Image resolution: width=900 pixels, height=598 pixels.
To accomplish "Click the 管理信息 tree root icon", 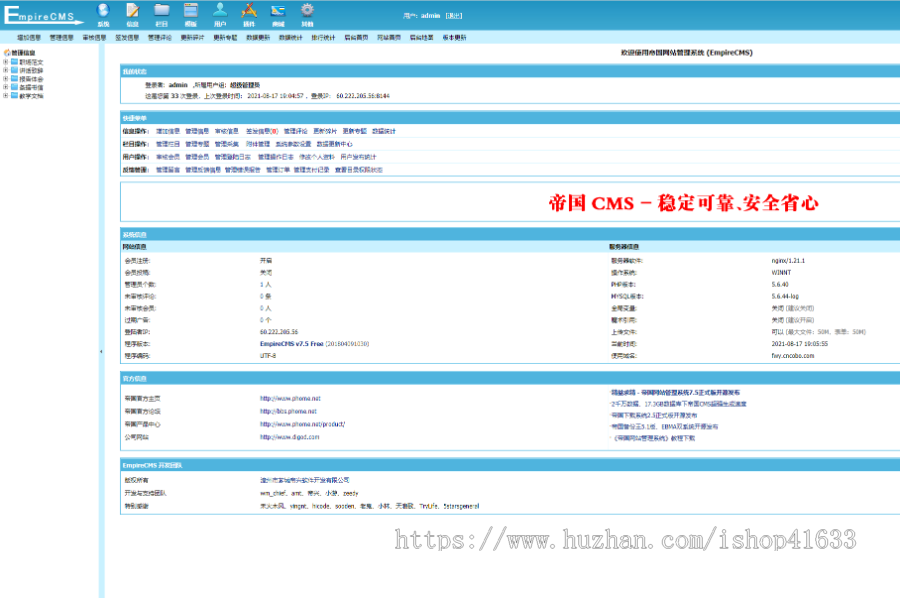I will point(7,52).
